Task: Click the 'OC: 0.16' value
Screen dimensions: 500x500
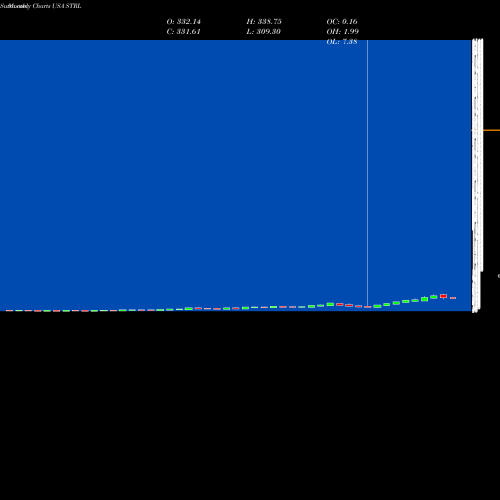Action: pyautogui.click(x=342, y=22)
